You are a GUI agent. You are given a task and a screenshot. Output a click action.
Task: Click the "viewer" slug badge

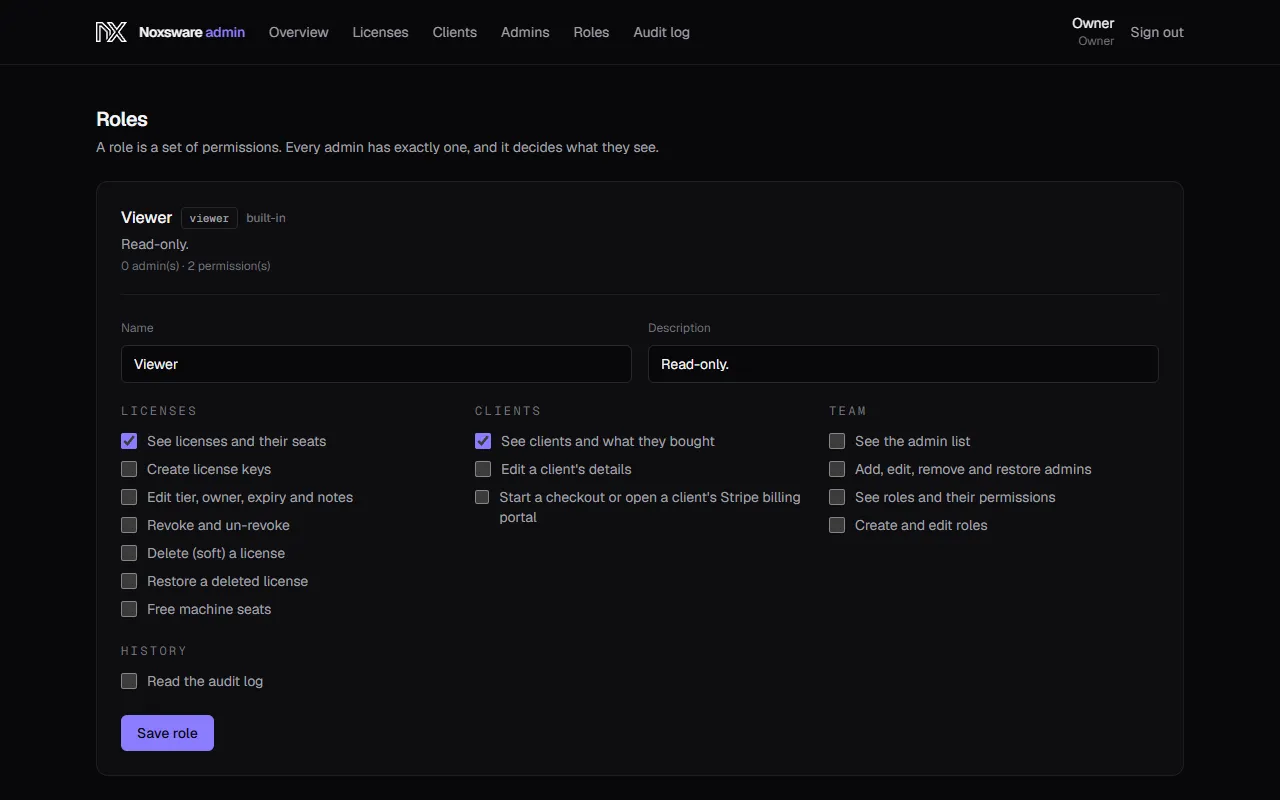coord(209,218)
